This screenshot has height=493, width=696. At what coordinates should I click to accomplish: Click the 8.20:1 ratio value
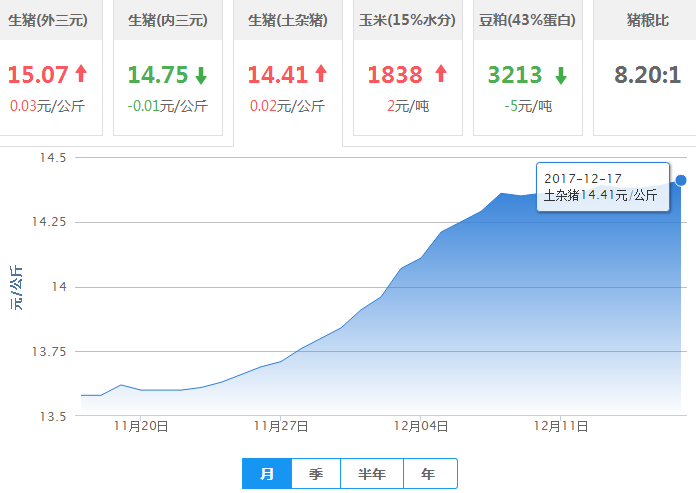[x=646, y=75]
